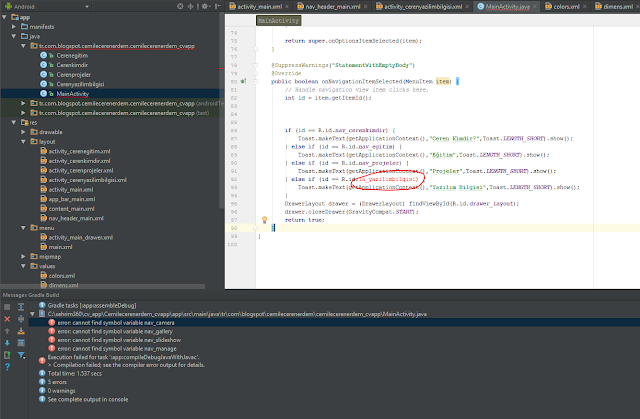Collapse the values folder
Image resolution: width=640 pixels, height=419 pixels.
coord(23,266)
